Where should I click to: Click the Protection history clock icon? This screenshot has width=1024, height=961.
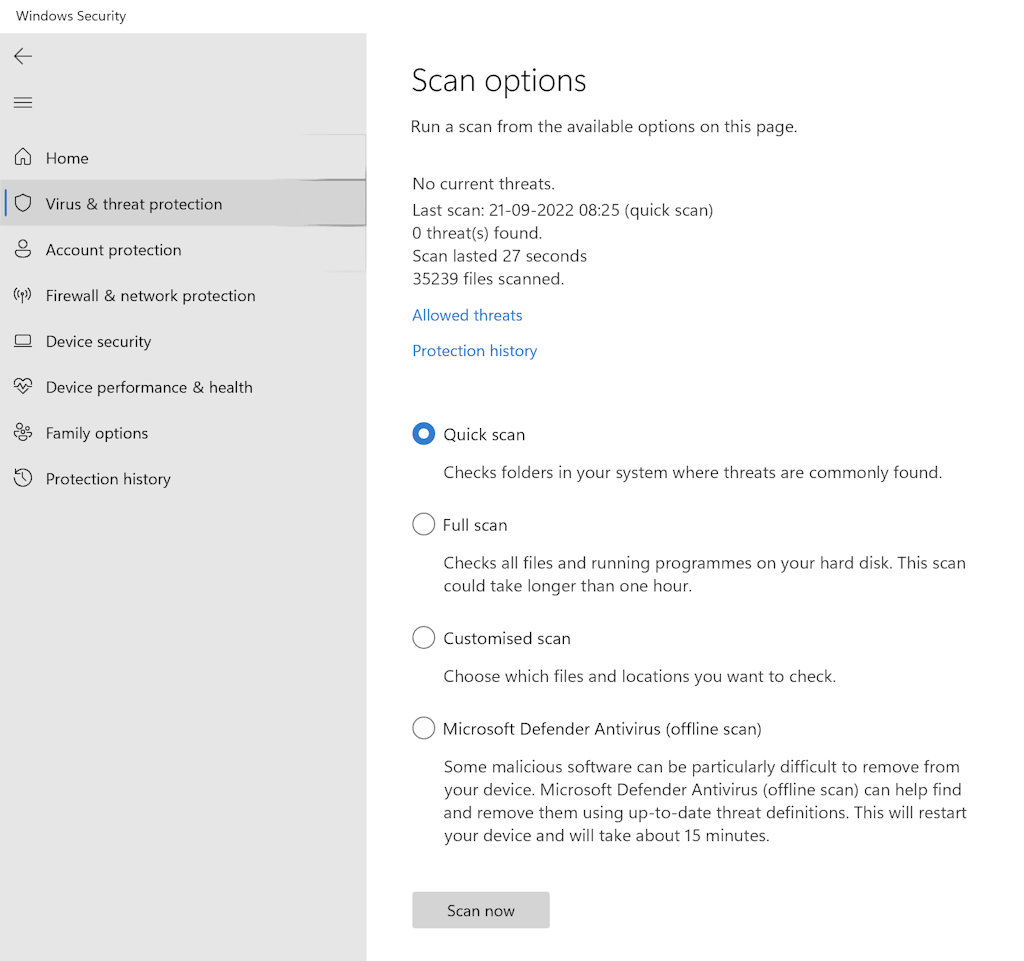(x=23, y=478)
